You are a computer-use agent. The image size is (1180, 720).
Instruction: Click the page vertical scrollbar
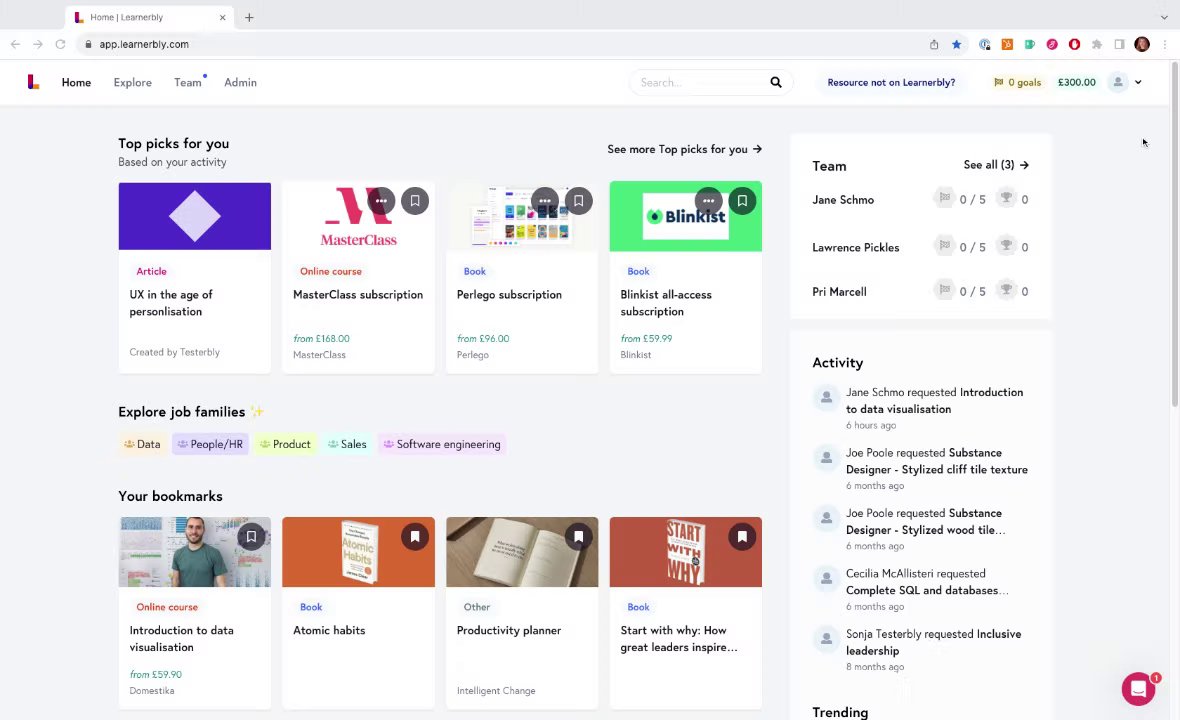pyautogui.click(x=1175, y=233)
